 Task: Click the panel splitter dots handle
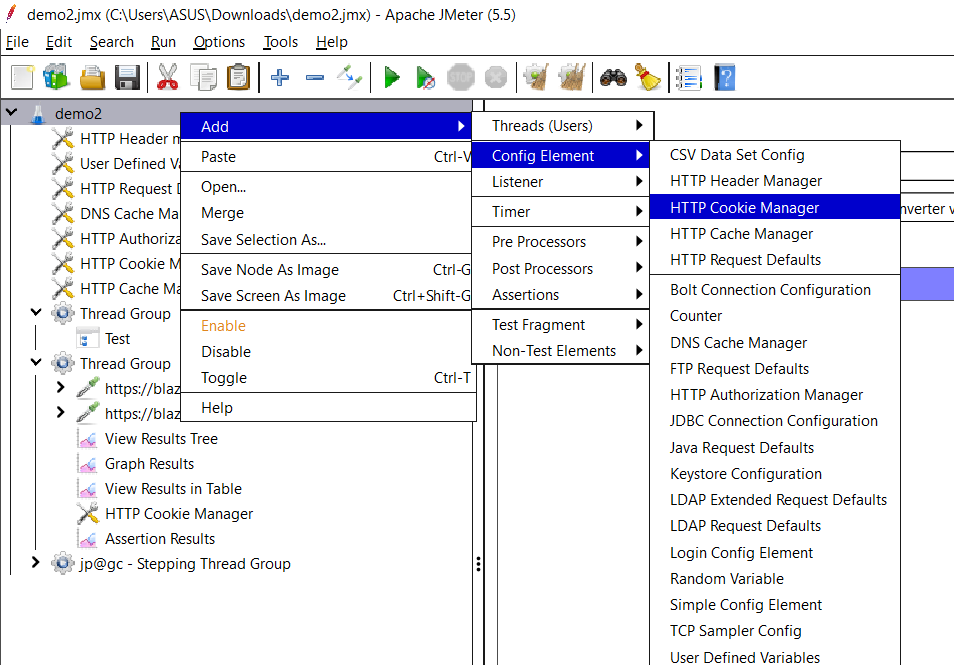(x=479, y=564)
